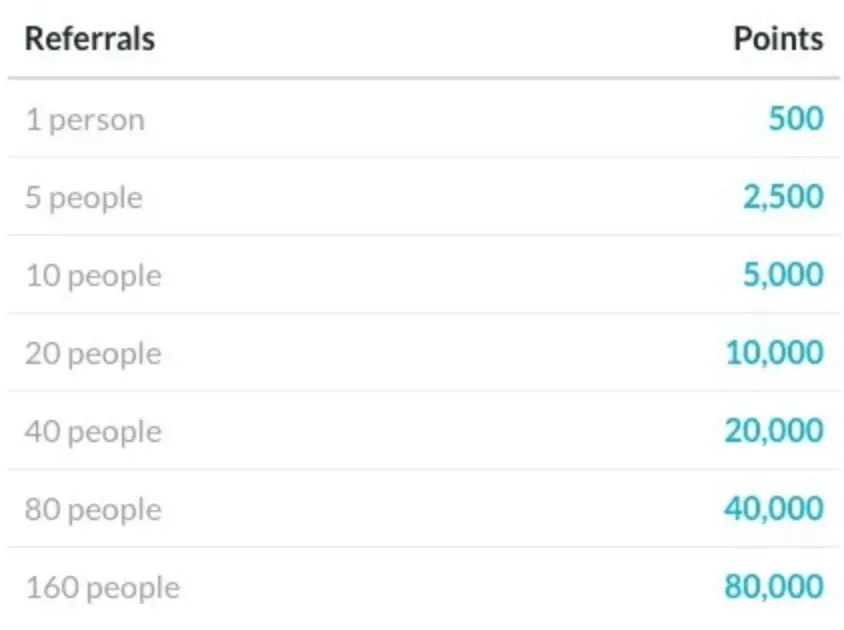
Task: Click the 40,000 points value
Action: pyautogui.click(x=774, y=508)
